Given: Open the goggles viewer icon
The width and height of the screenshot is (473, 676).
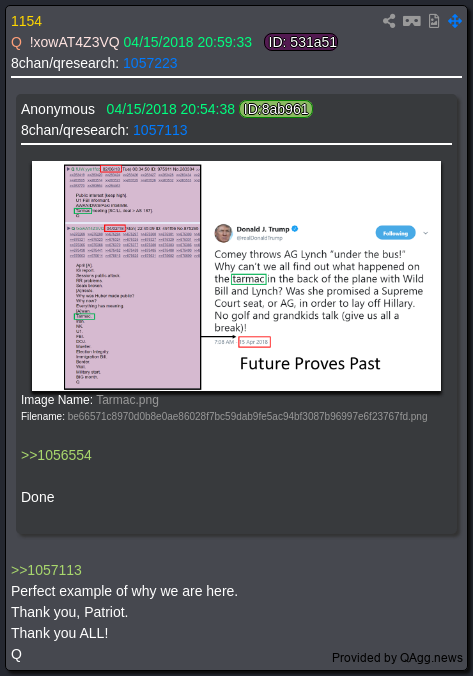Looking at the screenshot, I should tap(412, 21).
